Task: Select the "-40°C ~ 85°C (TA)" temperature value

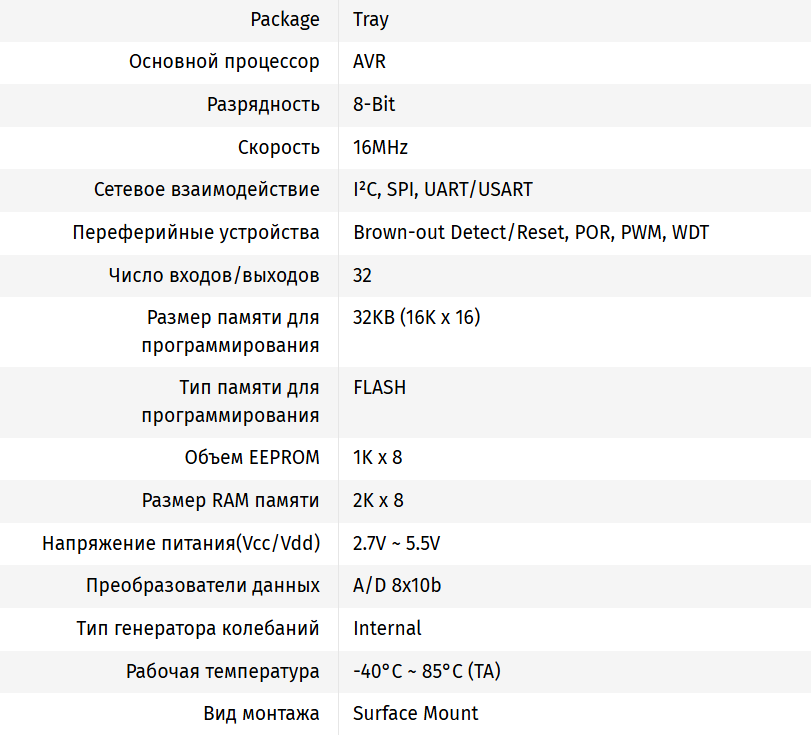Action: (427, 671)
